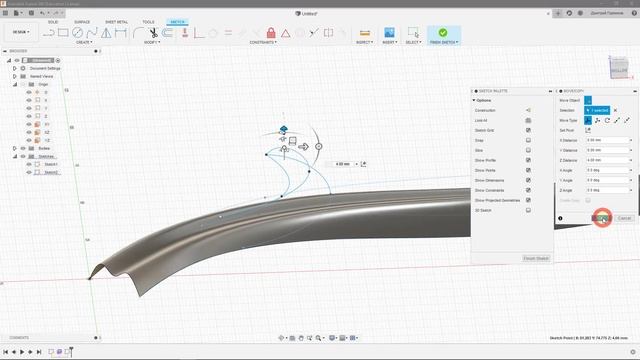Toggle the Sketch Grid checkbox
Image resolution: width=640 pixels, height=360 pixels.
point(528,130)
